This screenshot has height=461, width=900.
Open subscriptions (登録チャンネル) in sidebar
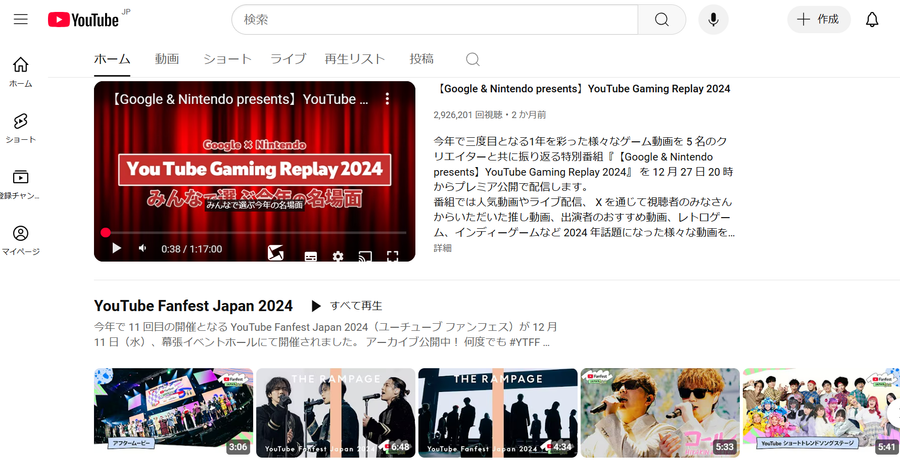coord(21,184)
